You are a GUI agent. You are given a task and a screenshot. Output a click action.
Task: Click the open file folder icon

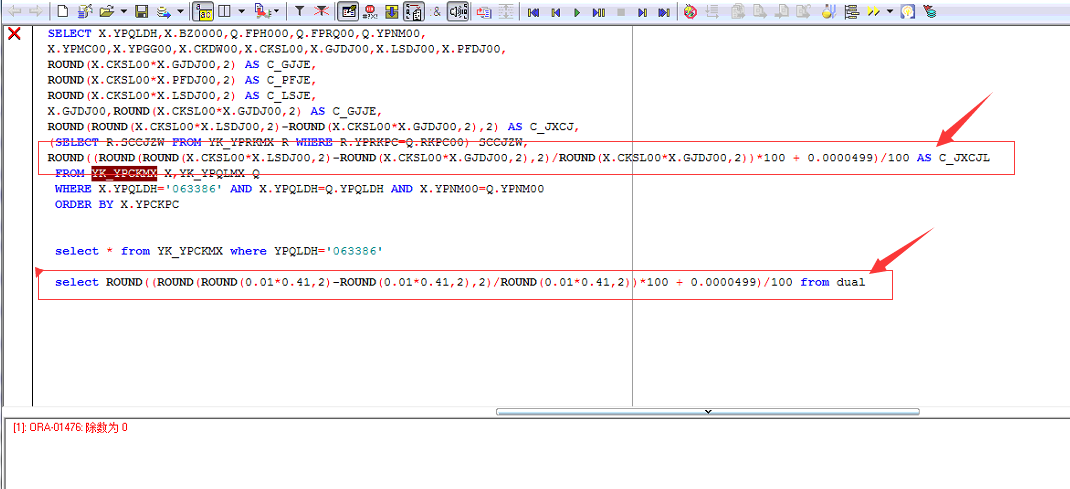[106, 11]
